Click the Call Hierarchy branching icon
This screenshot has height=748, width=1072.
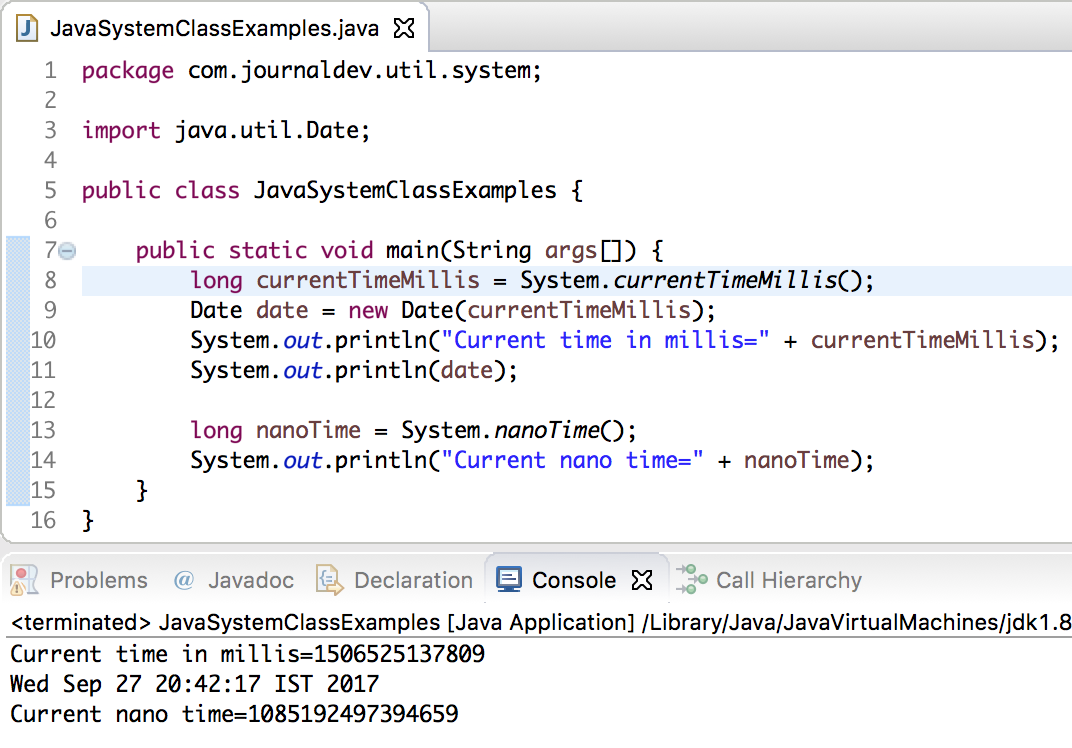(x=690, y=580)
